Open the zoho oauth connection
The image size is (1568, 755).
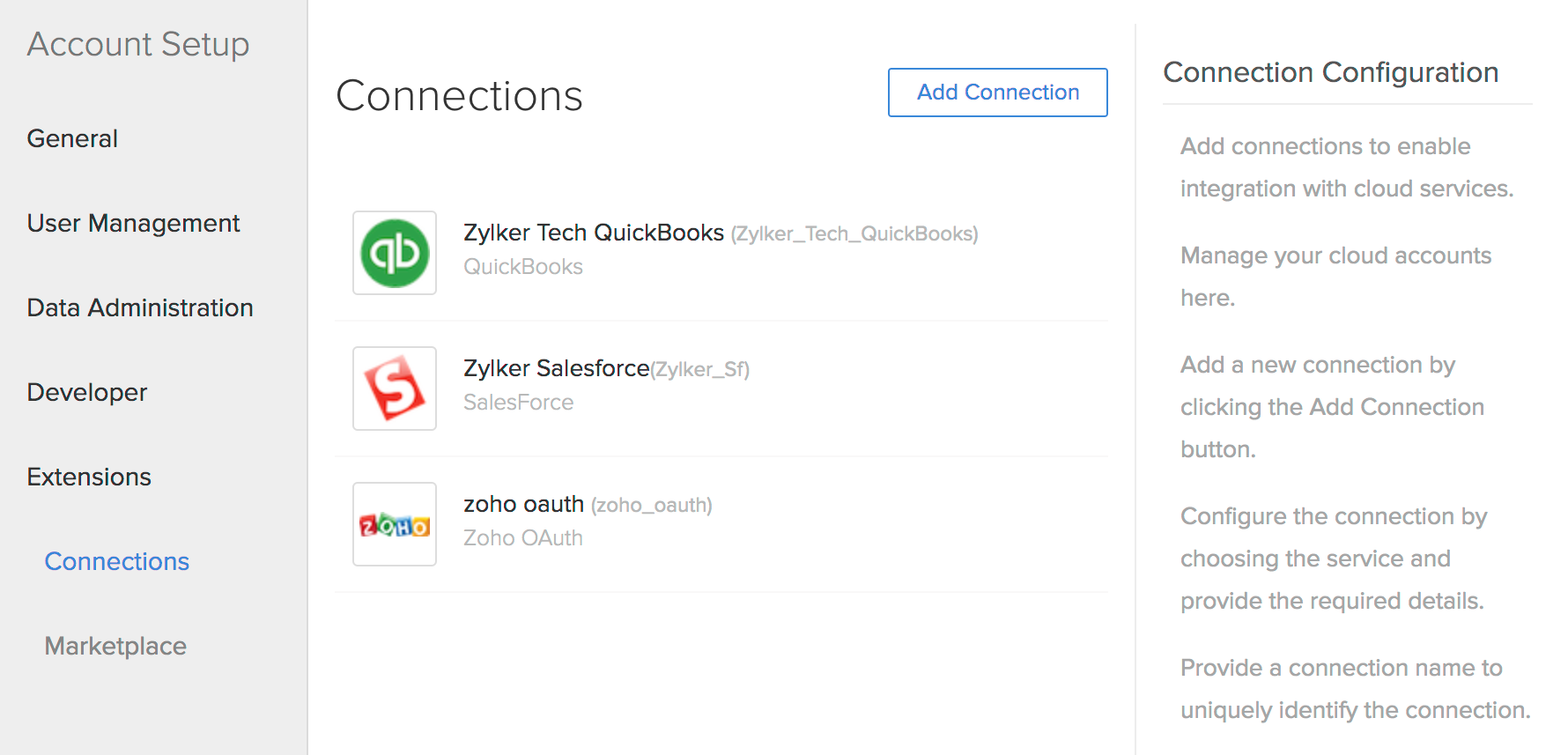click(x=523, y=504)
